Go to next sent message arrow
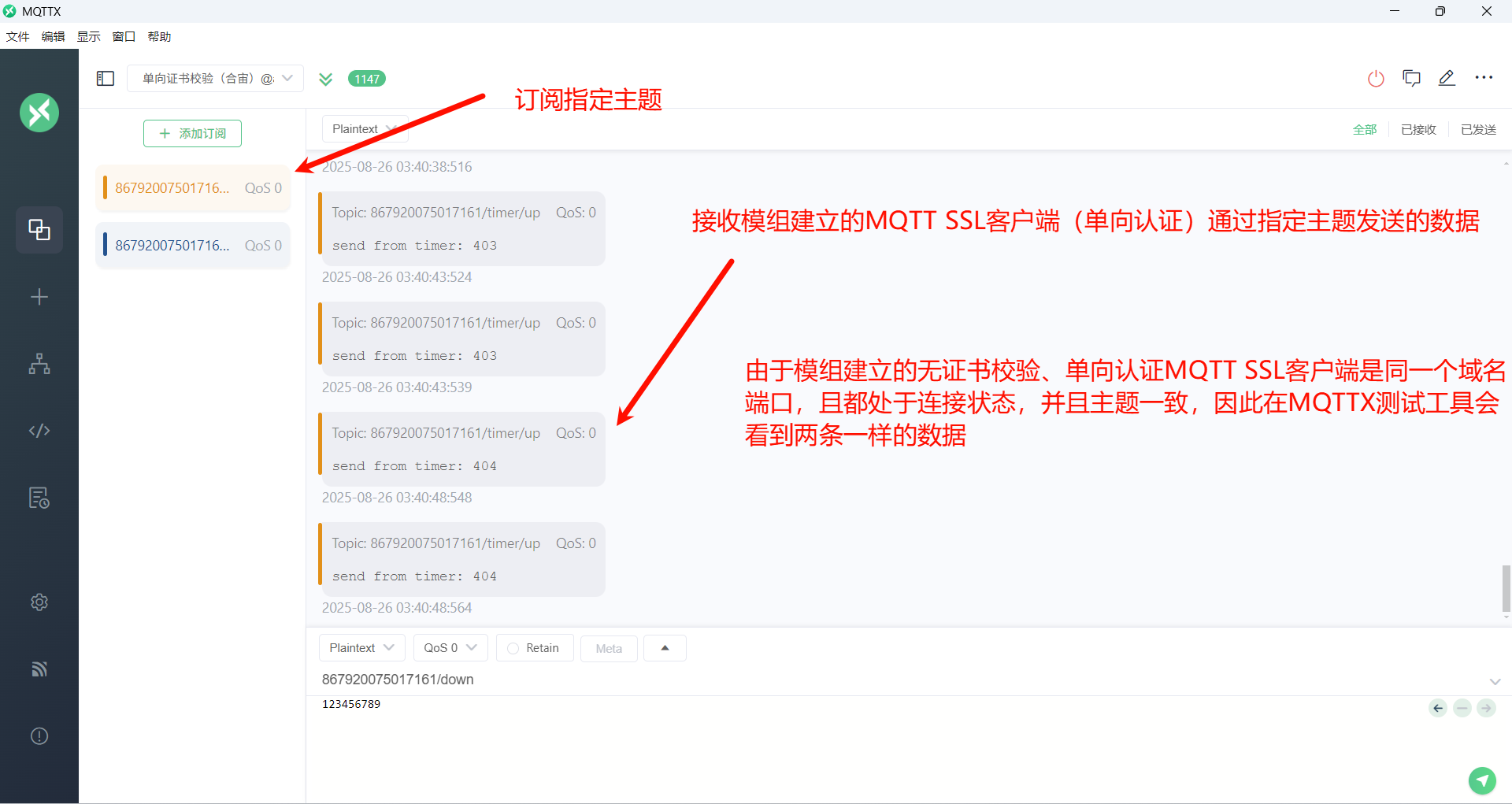Image resolution: width=1512 pixels, height=804 pixels. click(x=1486, y=708)
